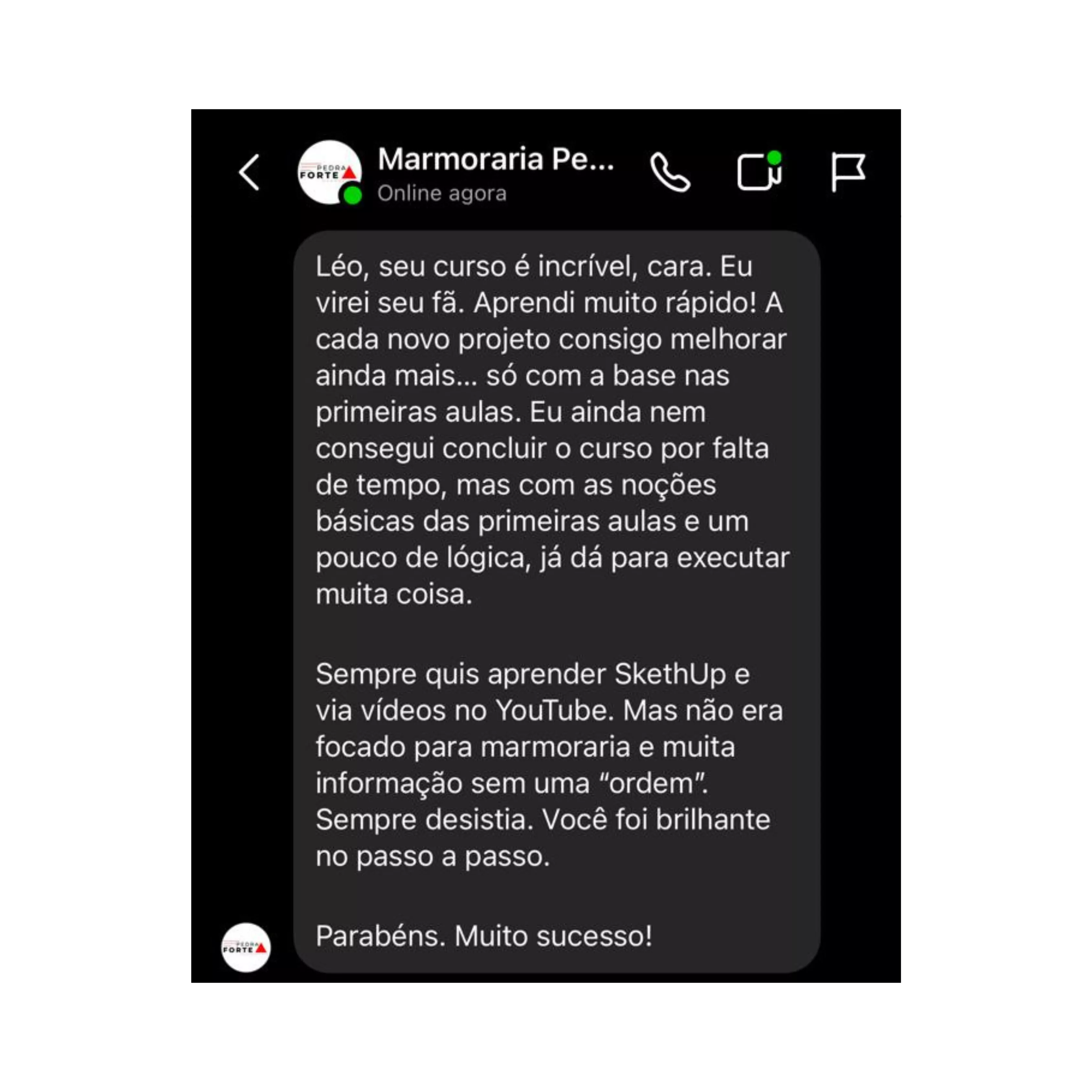The image size is (1092, 1092).
Task: Click the green dot on video icon
Action: pos(774,157)
